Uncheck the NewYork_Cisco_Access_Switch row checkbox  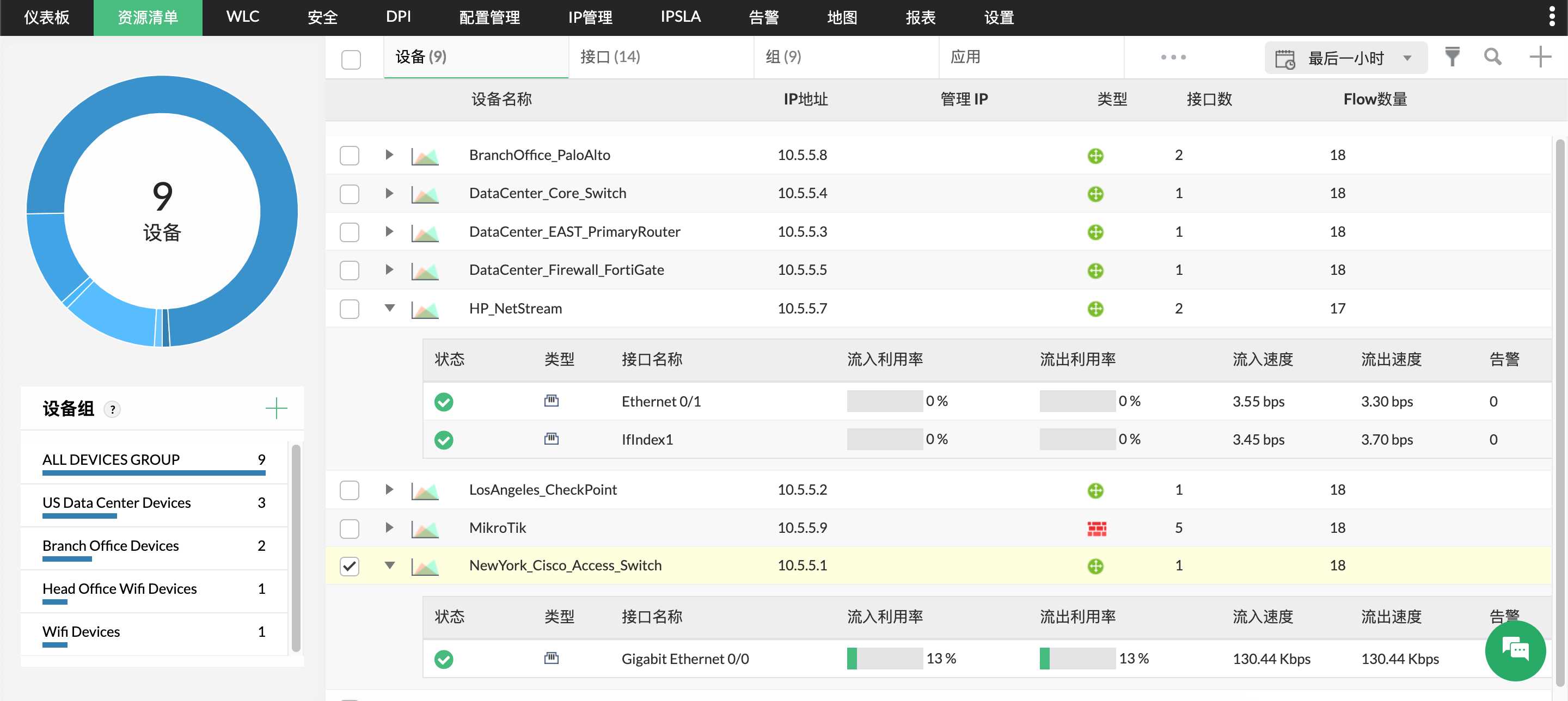pyautogui.click(x=350, y=567)
